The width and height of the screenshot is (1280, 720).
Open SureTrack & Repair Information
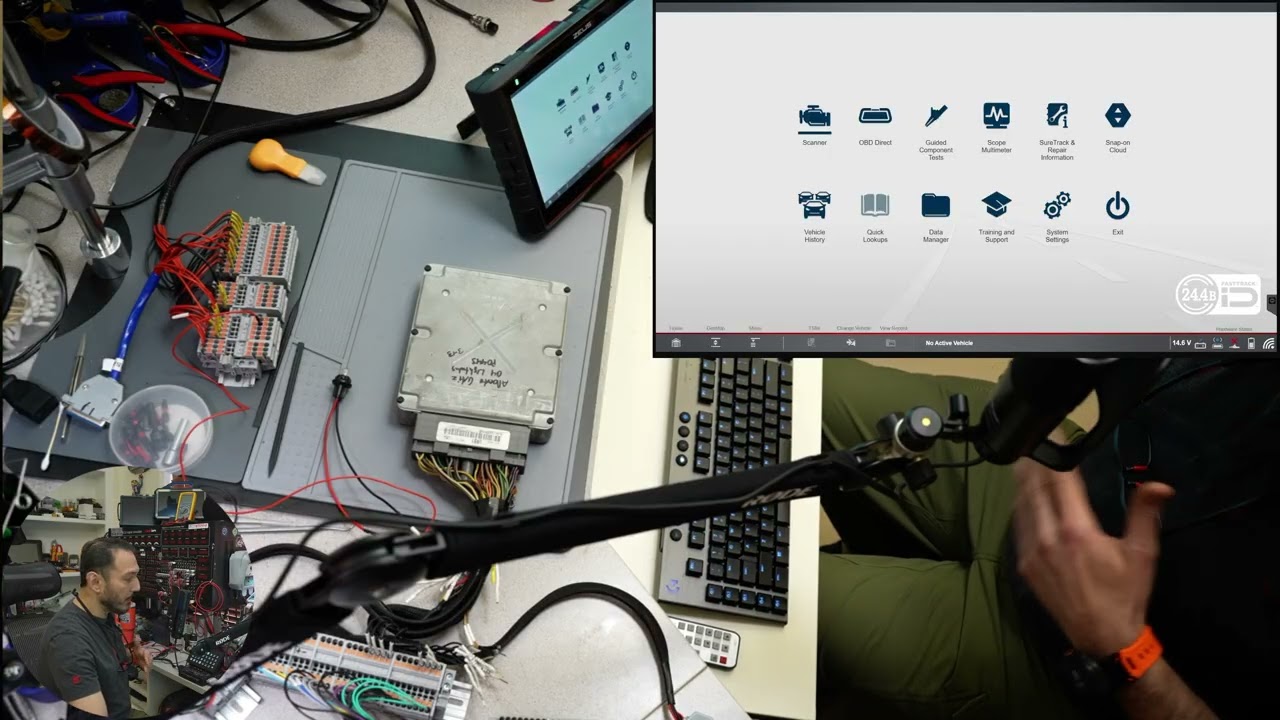click(x=1057, y=131)
